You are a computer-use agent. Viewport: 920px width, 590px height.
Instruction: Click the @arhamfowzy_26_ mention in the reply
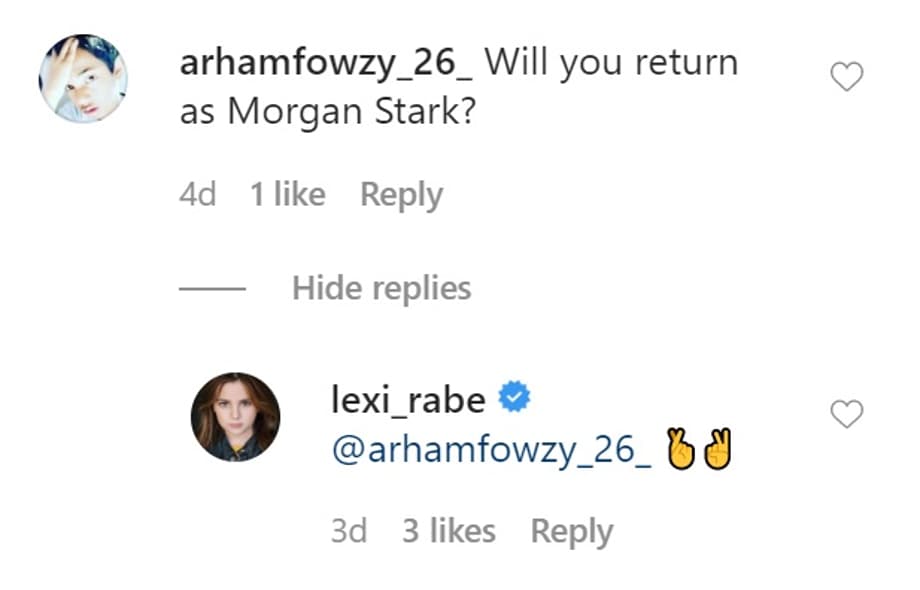(x=492, y=452)
